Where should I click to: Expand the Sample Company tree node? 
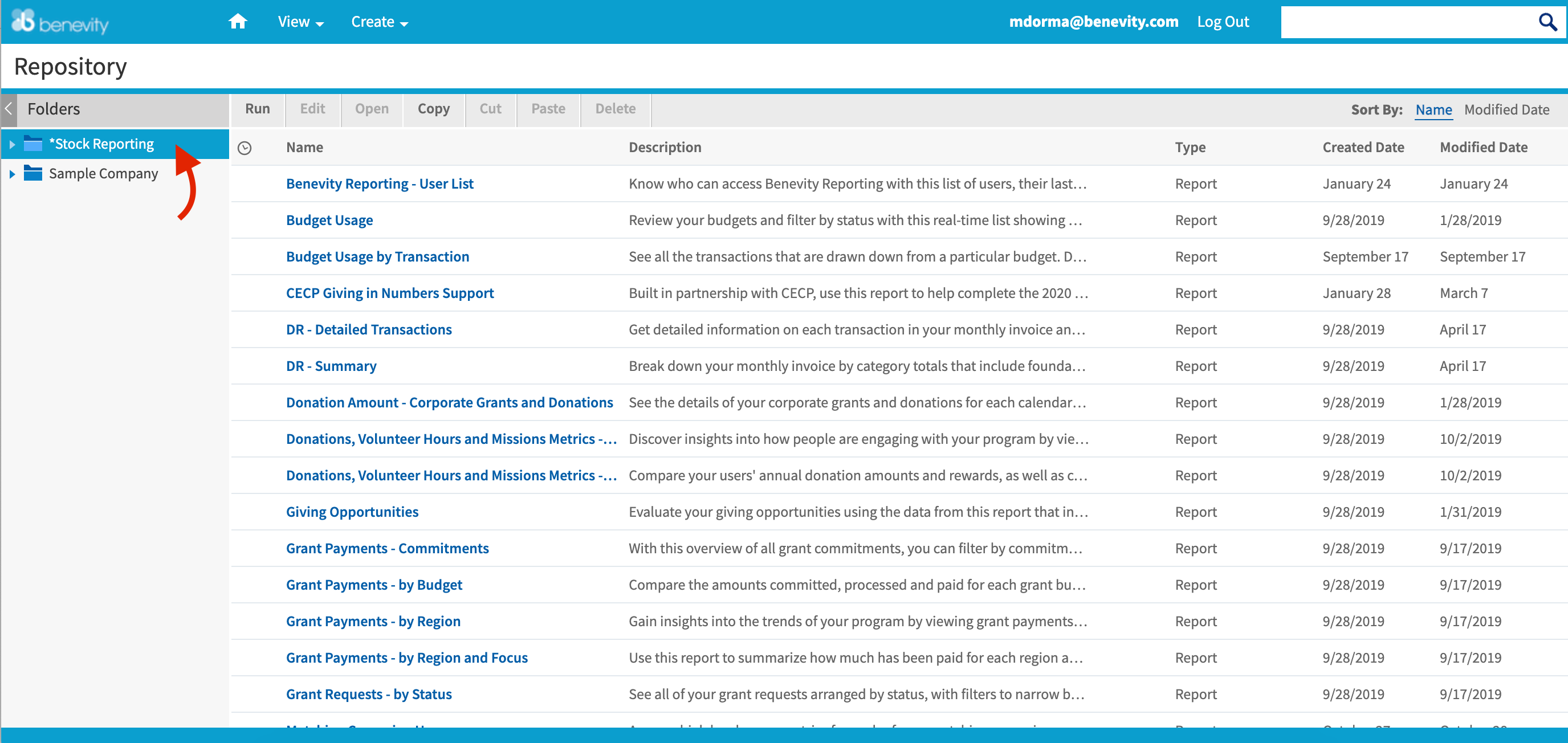(13, 173)
